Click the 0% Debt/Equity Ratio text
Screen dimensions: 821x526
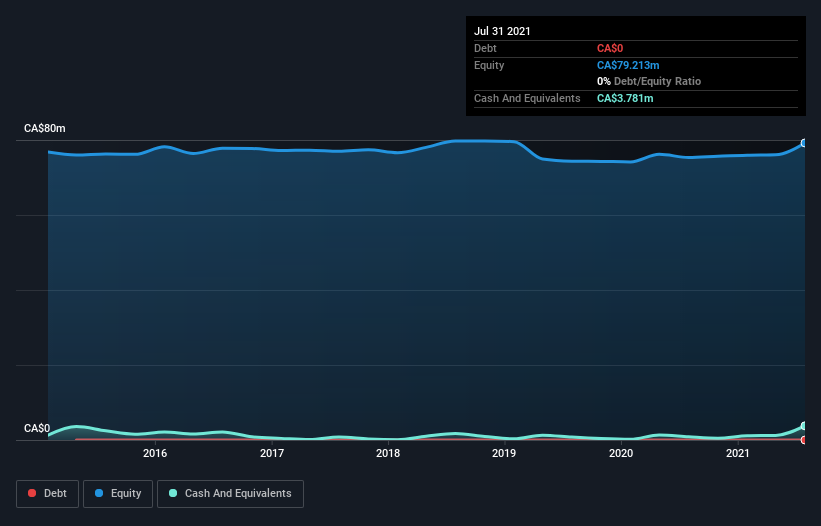point(649,82)
